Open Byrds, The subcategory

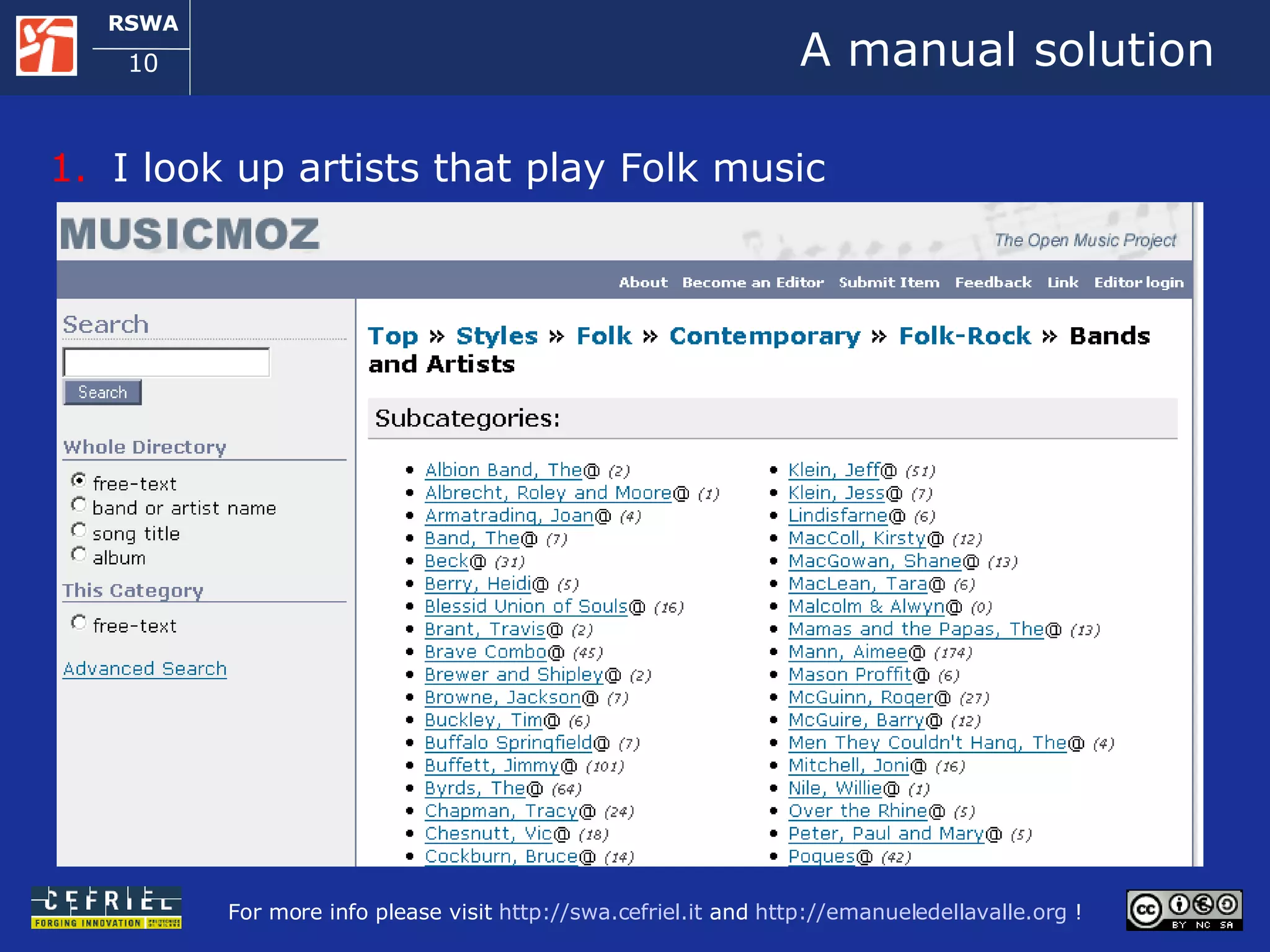[475, 788]
